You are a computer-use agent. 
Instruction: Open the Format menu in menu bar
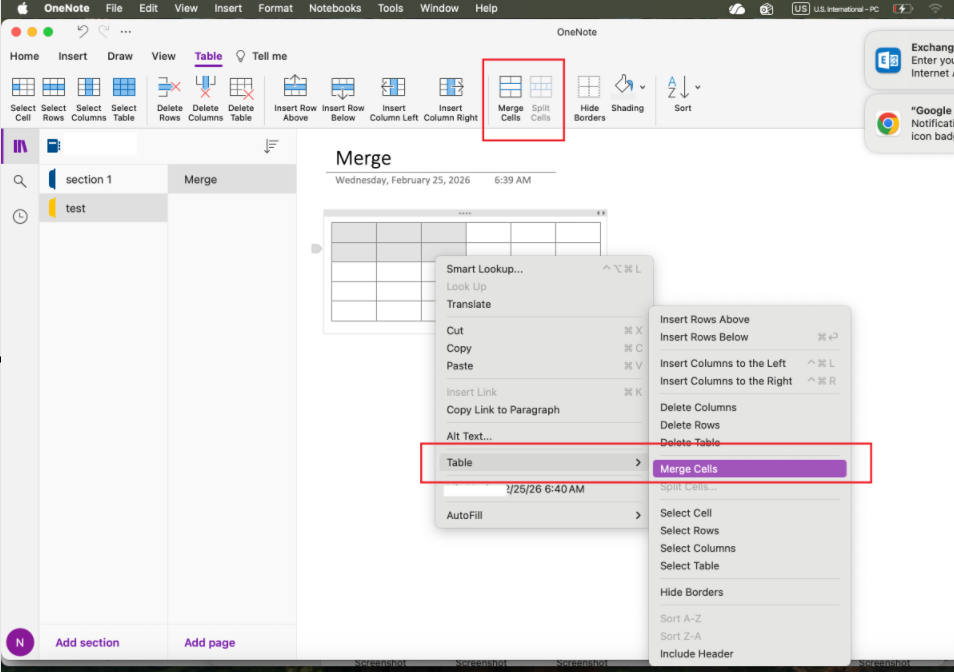[275, 9]
